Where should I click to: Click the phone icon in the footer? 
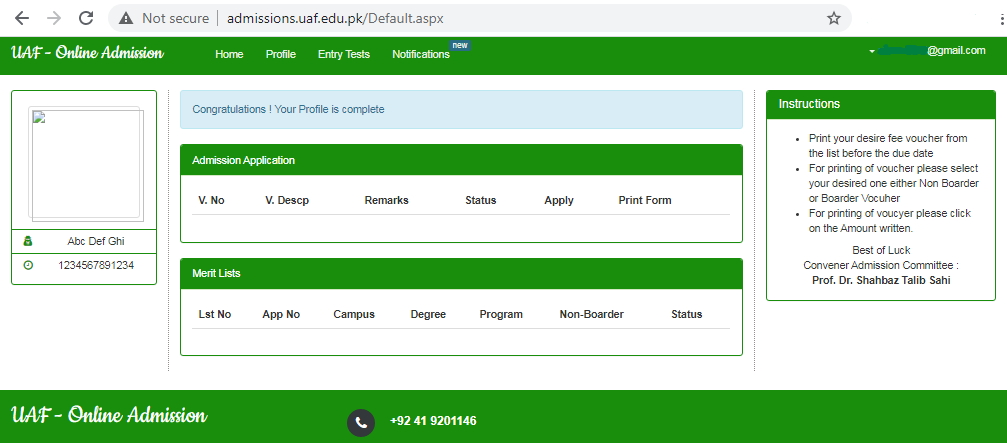361,422
